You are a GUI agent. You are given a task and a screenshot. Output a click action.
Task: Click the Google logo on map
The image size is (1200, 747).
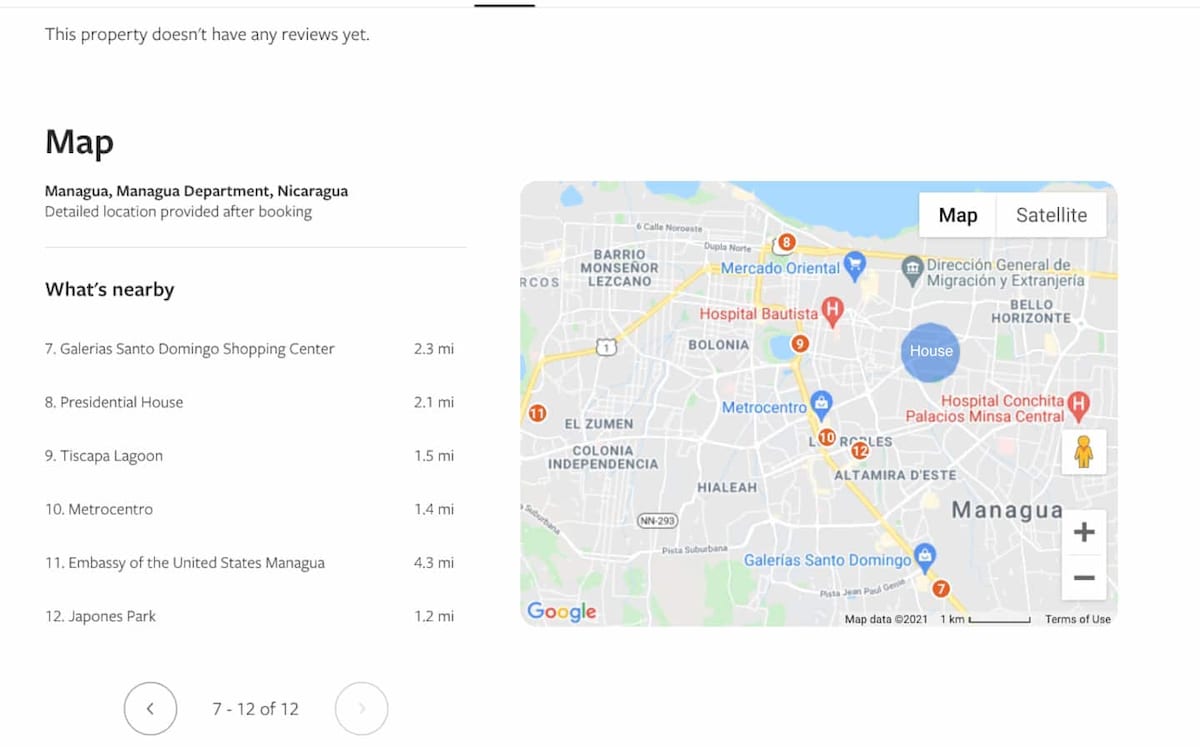562,611
